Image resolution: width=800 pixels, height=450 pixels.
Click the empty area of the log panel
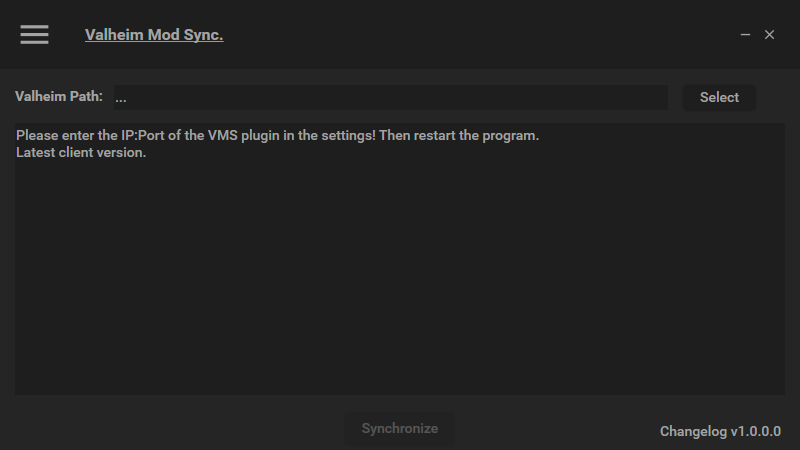point(400,280)
